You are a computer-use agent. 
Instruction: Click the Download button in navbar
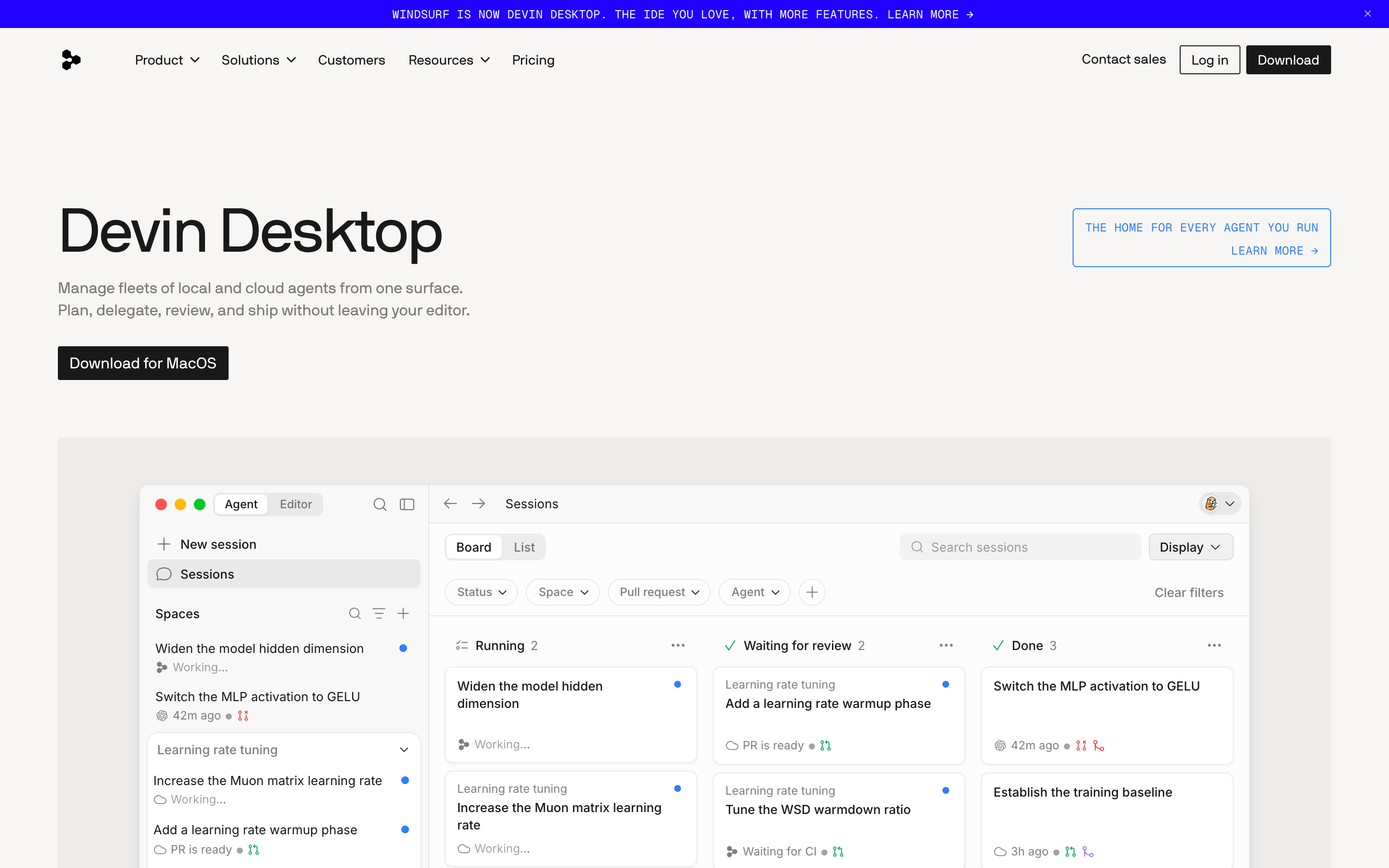[1288, 60]
